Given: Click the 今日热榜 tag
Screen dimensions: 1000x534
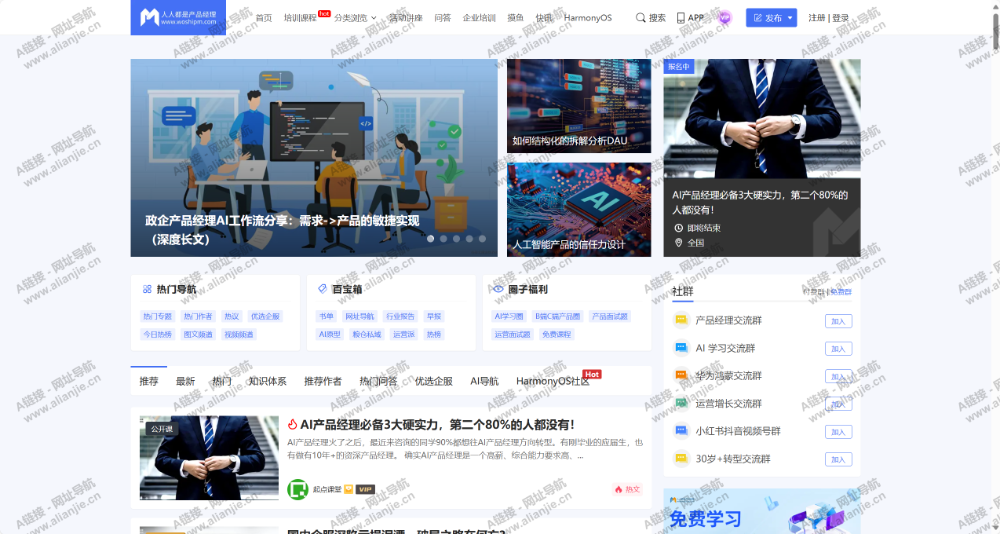Looking at the screenshot, I should coord(158,334).
